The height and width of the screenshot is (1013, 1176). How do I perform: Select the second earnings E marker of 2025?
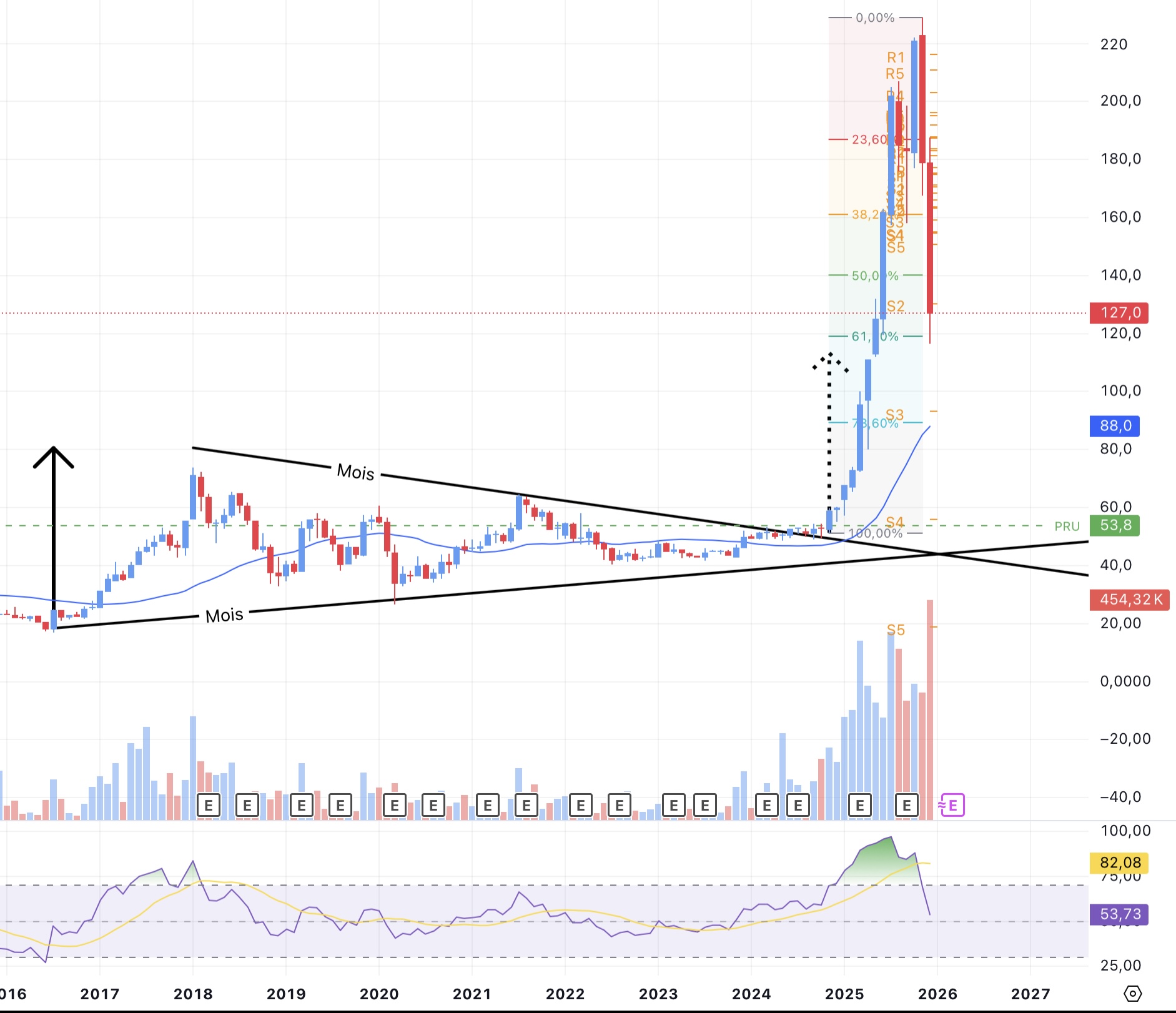point(907,805)
